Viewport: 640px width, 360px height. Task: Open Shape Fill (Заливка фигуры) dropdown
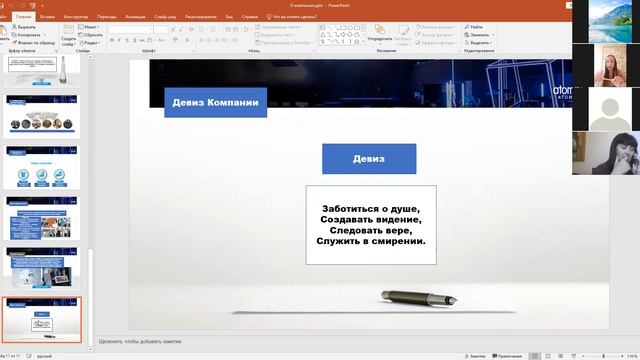435,27
